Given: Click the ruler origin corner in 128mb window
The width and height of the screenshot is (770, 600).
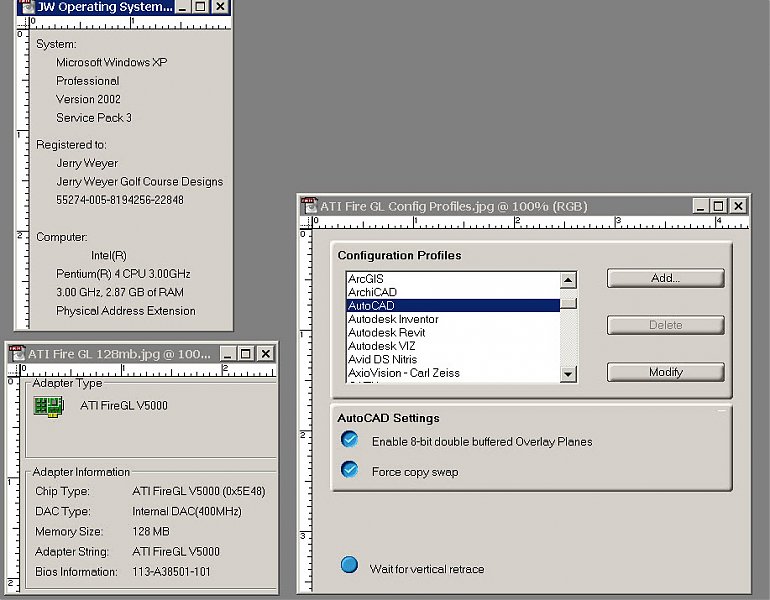Looking at the screenshot, I should [14, 370].
